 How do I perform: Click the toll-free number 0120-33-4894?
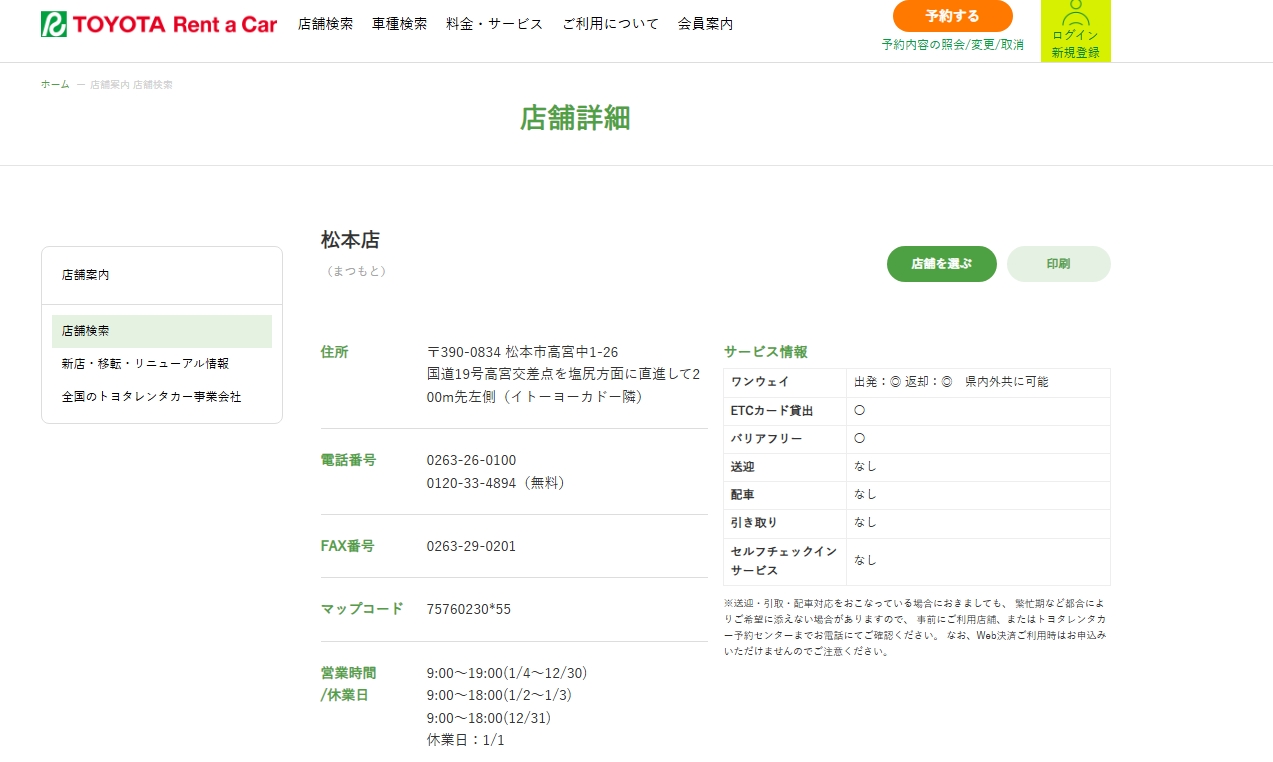coord(471,483)
